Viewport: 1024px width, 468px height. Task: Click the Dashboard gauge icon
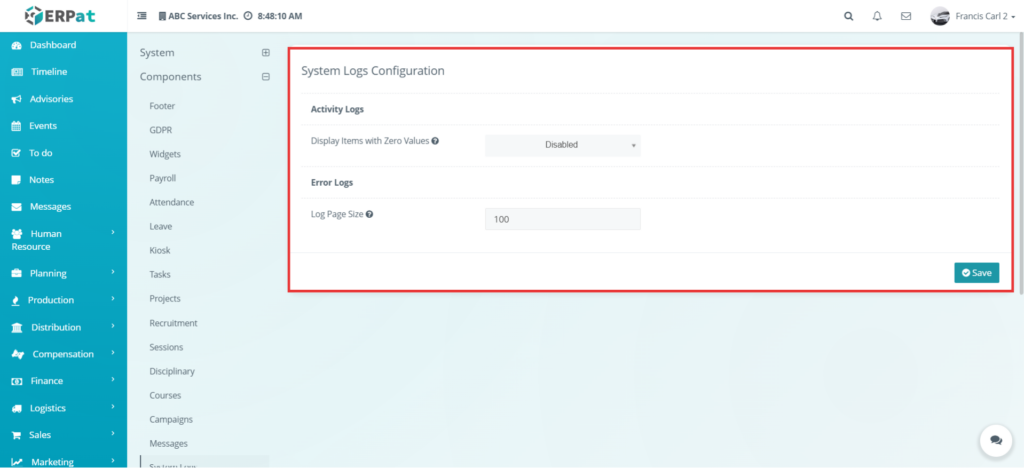tap(17, 46)
